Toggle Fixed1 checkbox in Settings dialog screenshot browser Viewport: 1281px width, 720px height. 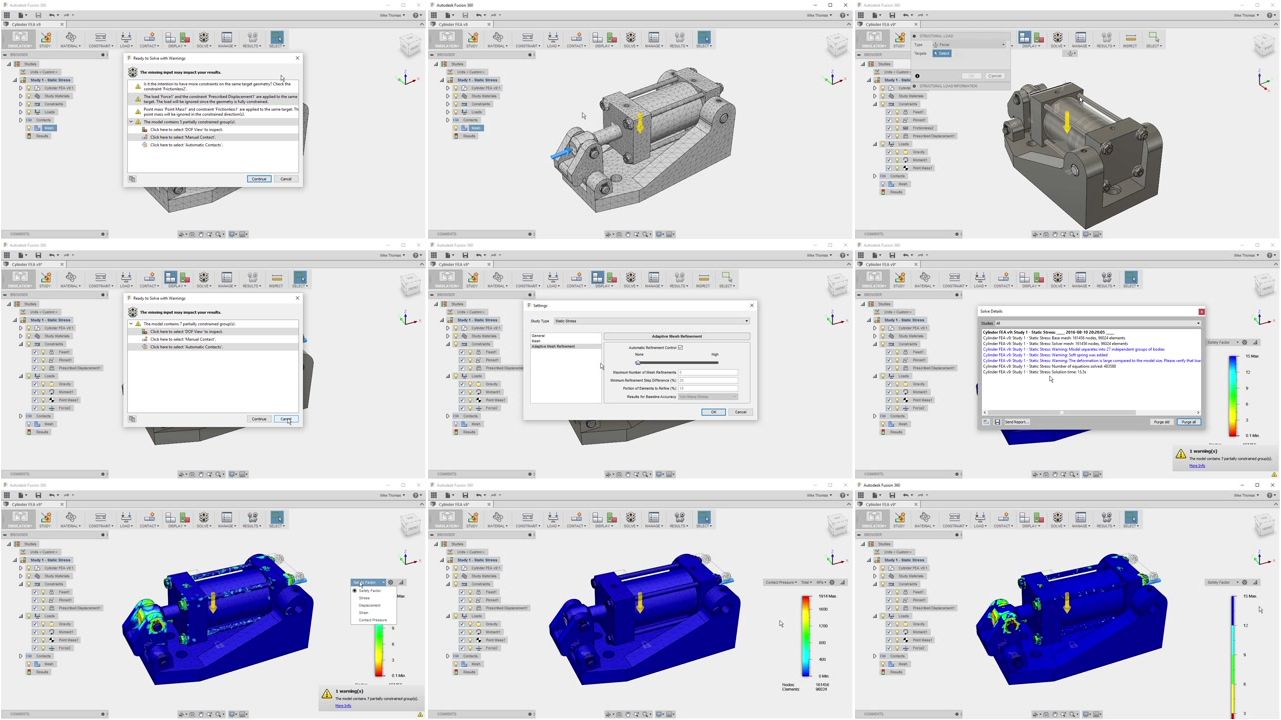pyautogui.click(x=462, y=352)
